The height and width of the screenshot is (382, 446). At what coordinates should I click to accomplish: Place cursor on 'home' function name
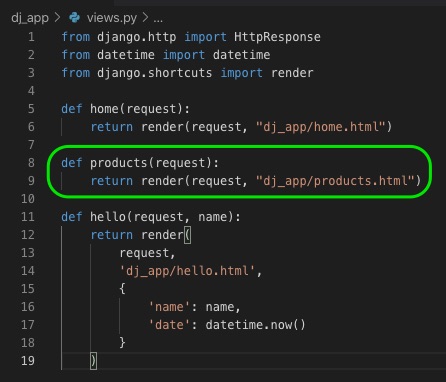pos(104,109)
